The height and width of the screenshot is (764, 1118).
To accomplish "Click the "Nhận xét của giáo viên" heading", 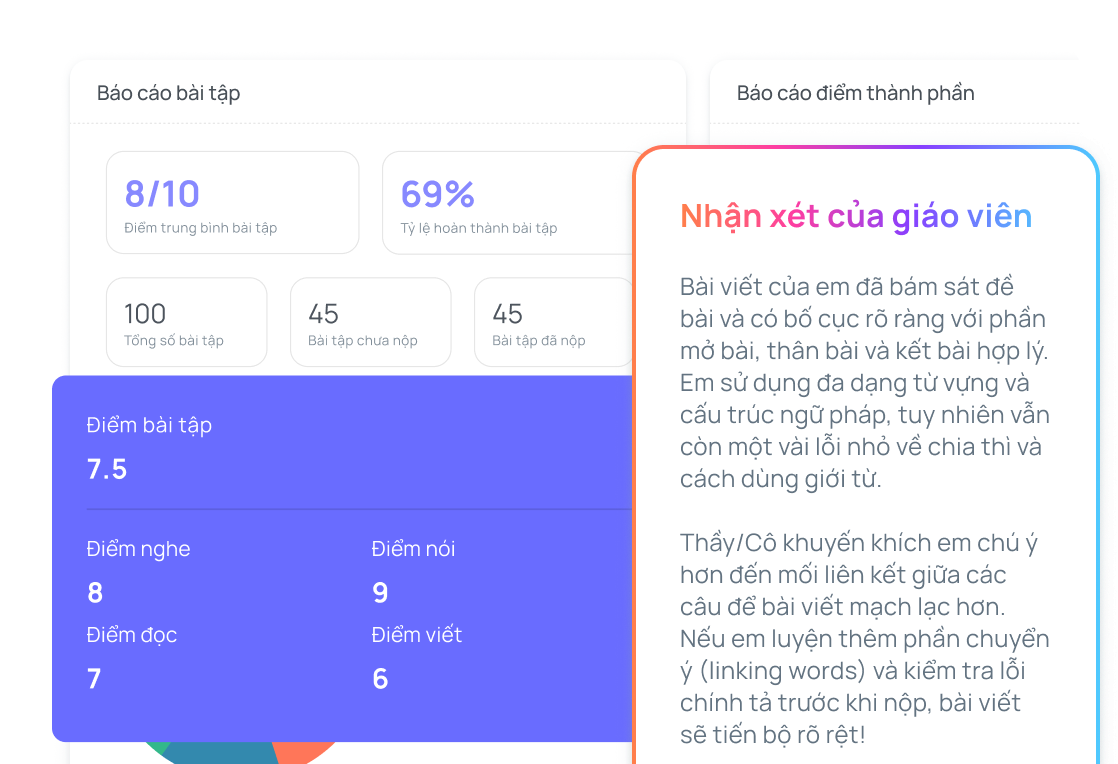I will click(856, 216).
